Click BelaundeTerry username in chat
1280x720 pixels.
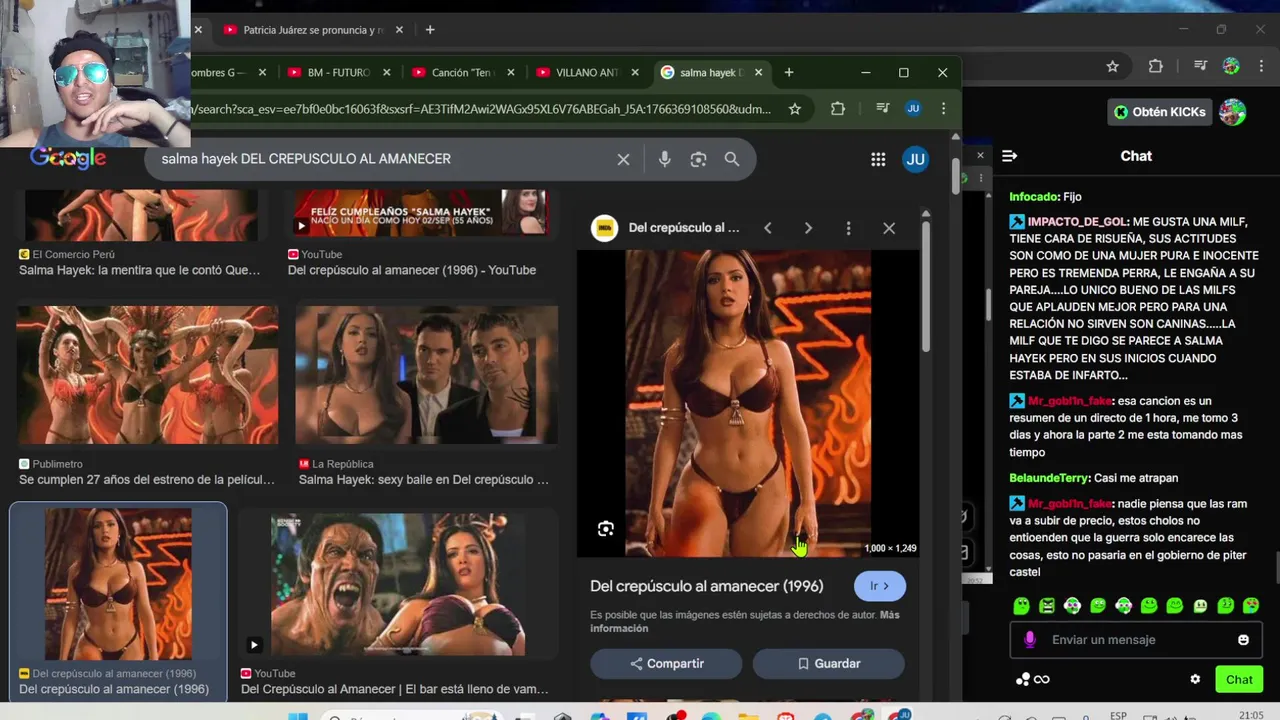[1050, 478]
